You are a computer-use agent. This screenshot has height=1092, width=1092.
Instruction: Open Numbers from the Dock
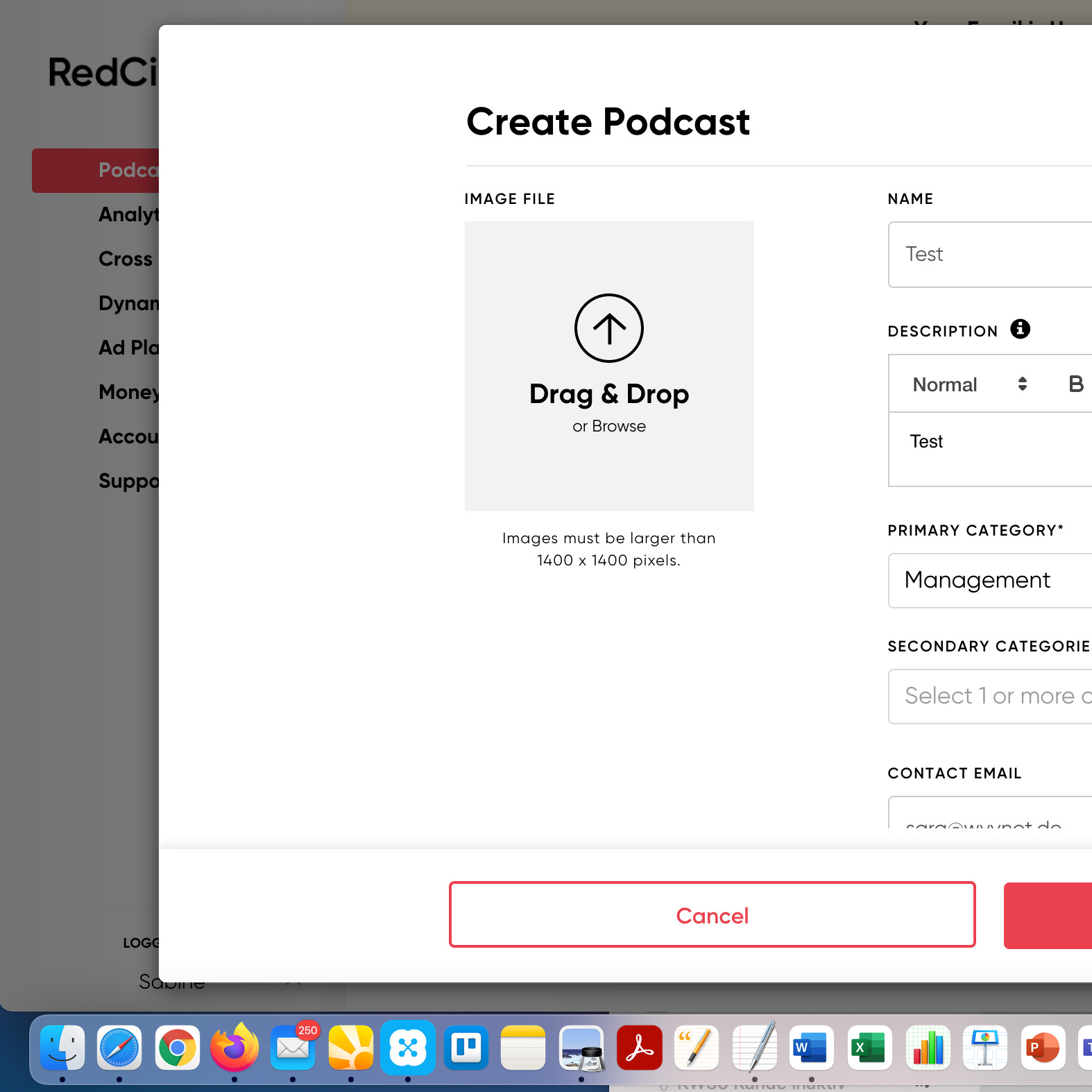click(x=928, y=1048)
